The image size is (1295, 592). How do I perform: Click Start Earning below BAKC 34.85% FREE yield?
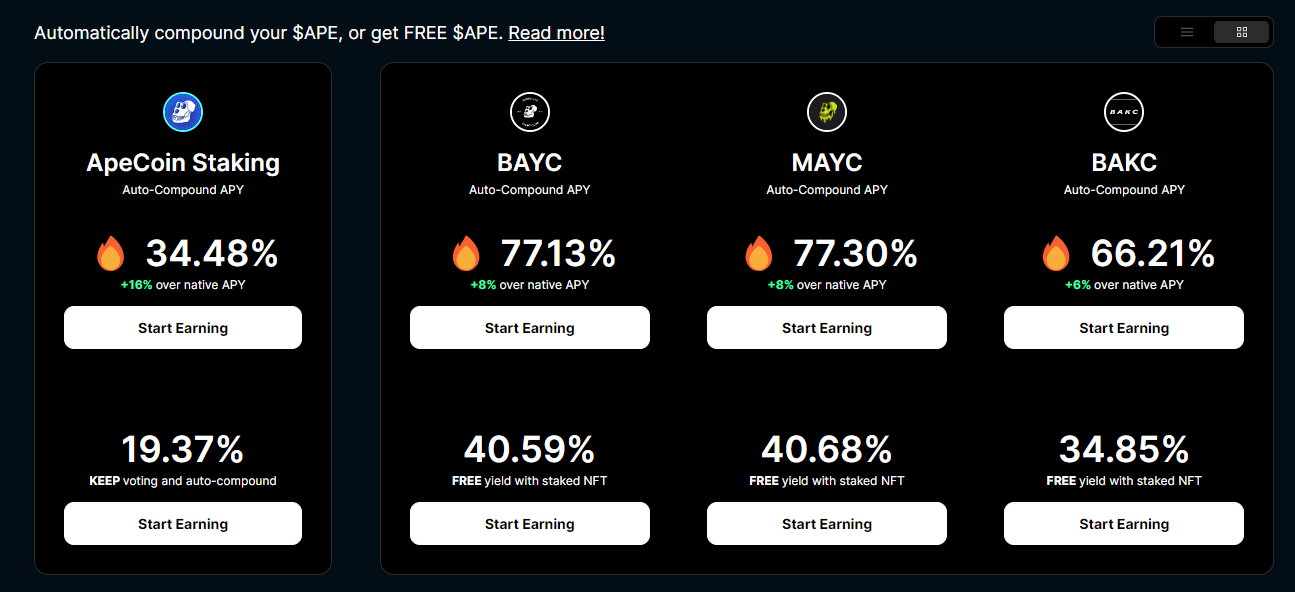point(1124,523)
